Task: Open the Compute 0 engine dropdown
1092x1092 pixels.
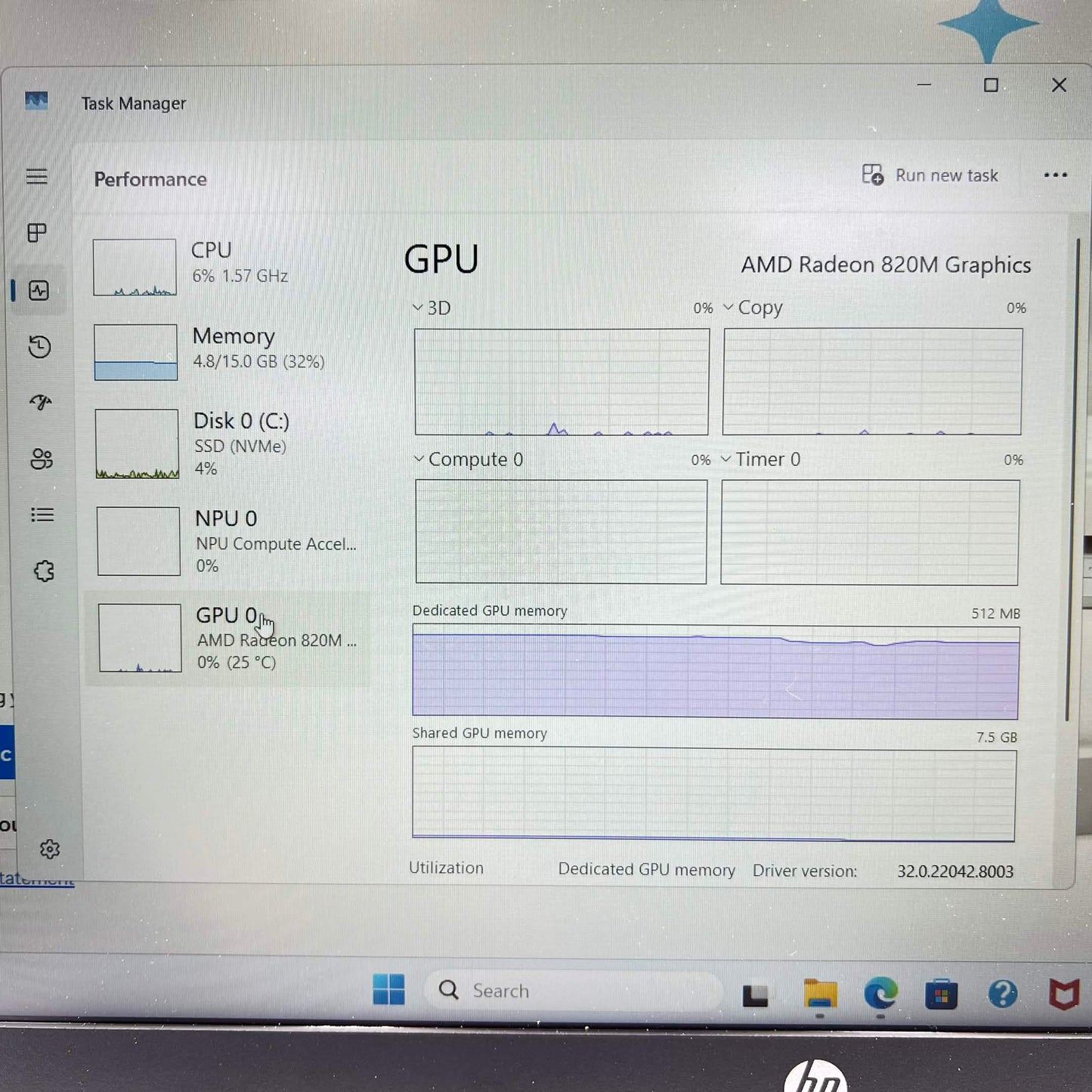Action: tap(468, 459)
